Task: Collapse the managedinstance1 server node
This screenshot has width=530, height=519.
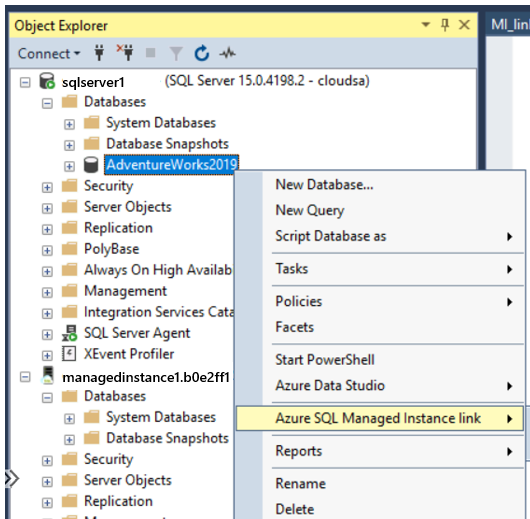Action: 25,377
